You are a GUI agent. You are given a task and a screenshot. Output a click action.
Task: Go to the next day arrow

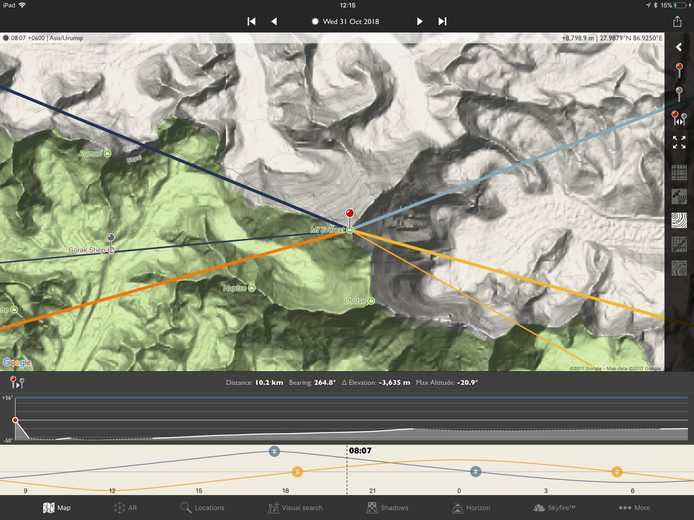tap(419, 21)
